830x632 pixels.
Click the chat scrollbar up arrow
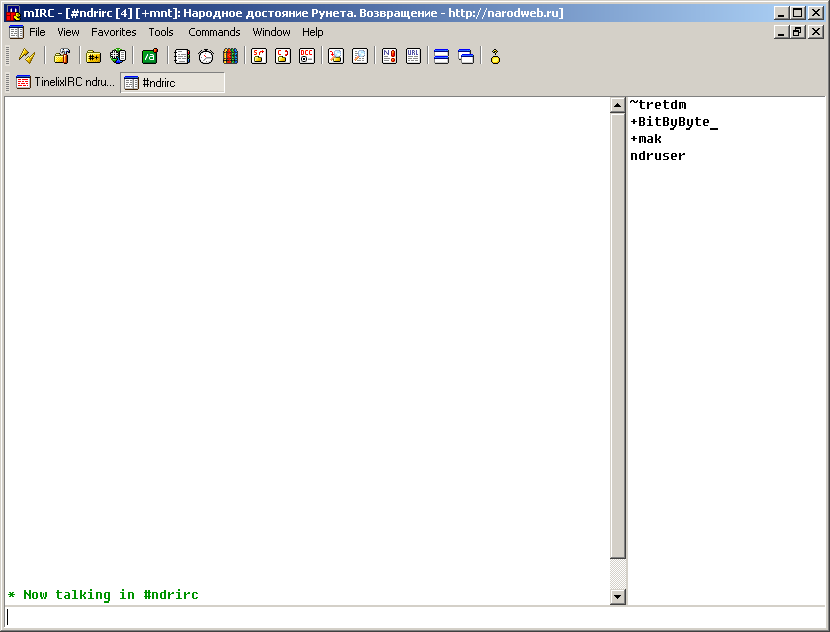pyautogui.click(x=618, y=105)
